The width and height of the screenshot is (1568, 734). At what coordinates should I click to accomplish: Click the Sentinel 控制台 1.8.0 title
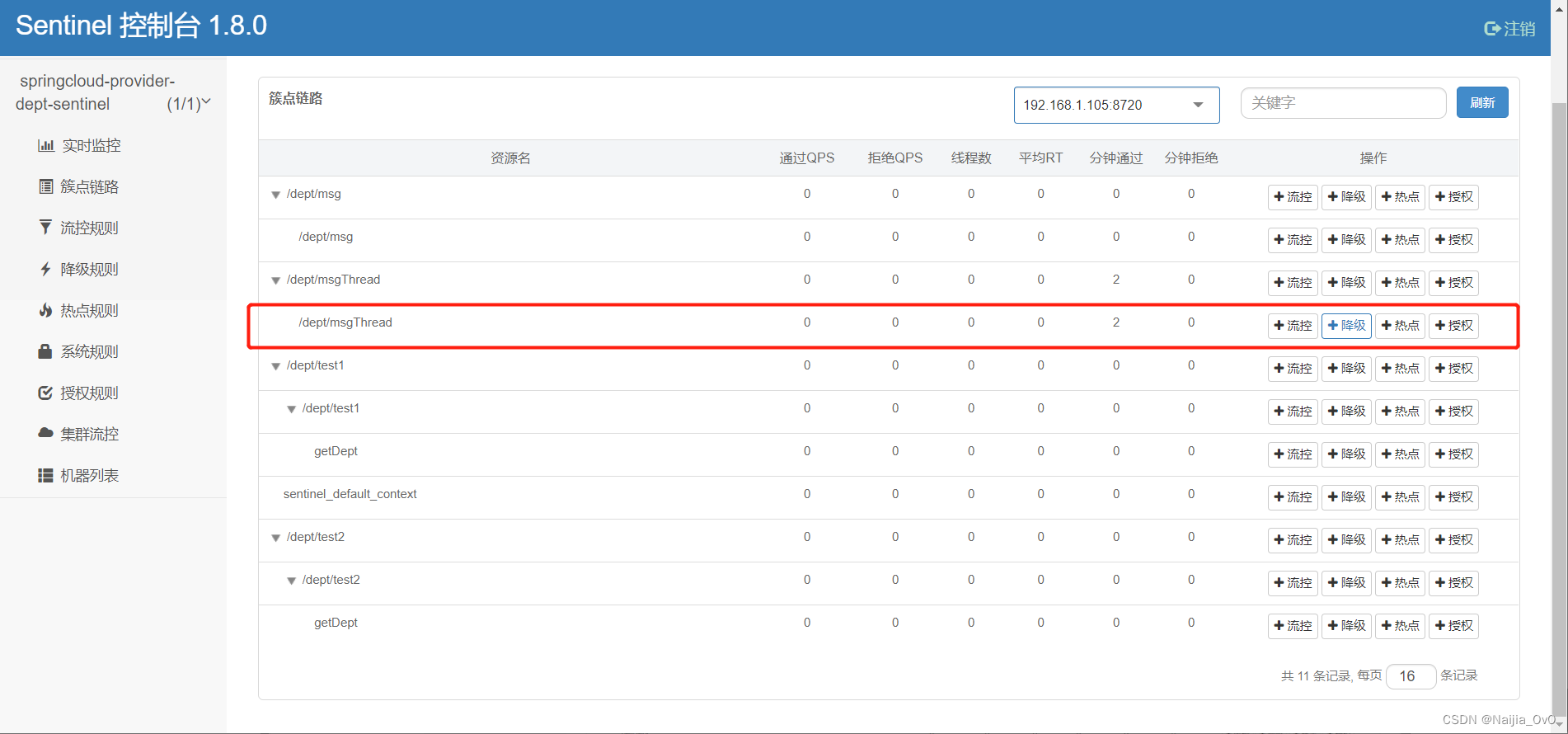tap(142, 26)
